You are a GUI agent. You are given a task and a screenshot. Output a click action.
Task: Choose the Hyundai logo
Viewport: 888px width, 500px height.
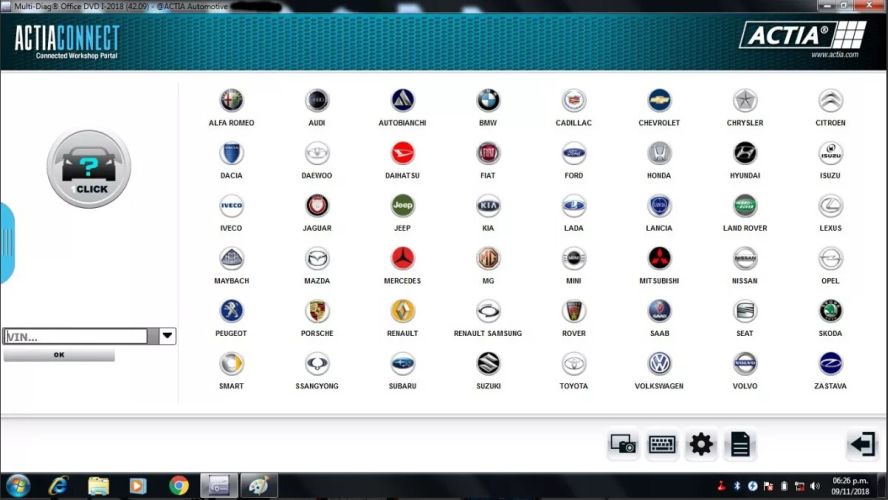745,153
